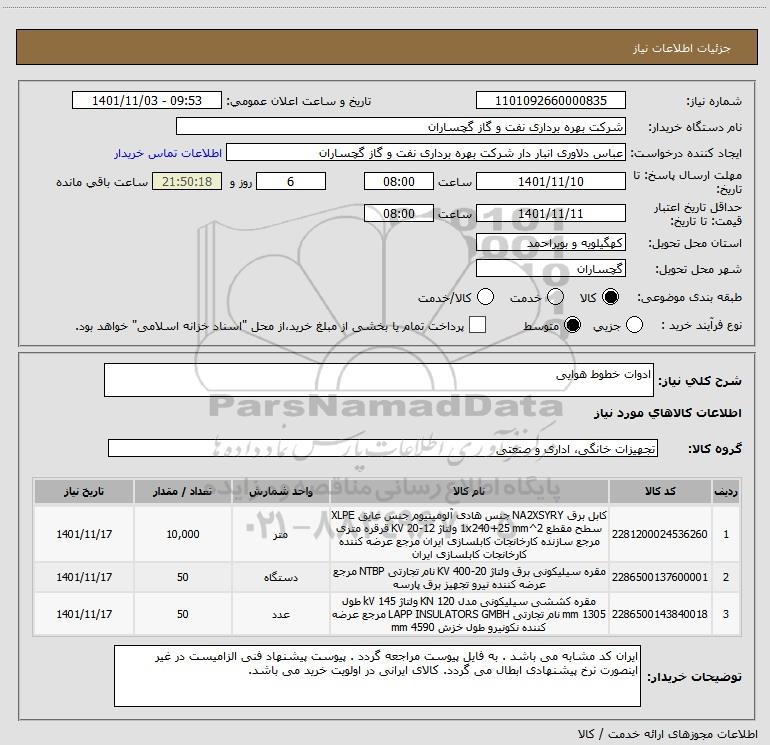770x745 pixels.
Task: Click the NA2XSYRY cable product name cell
Action: 469,534
